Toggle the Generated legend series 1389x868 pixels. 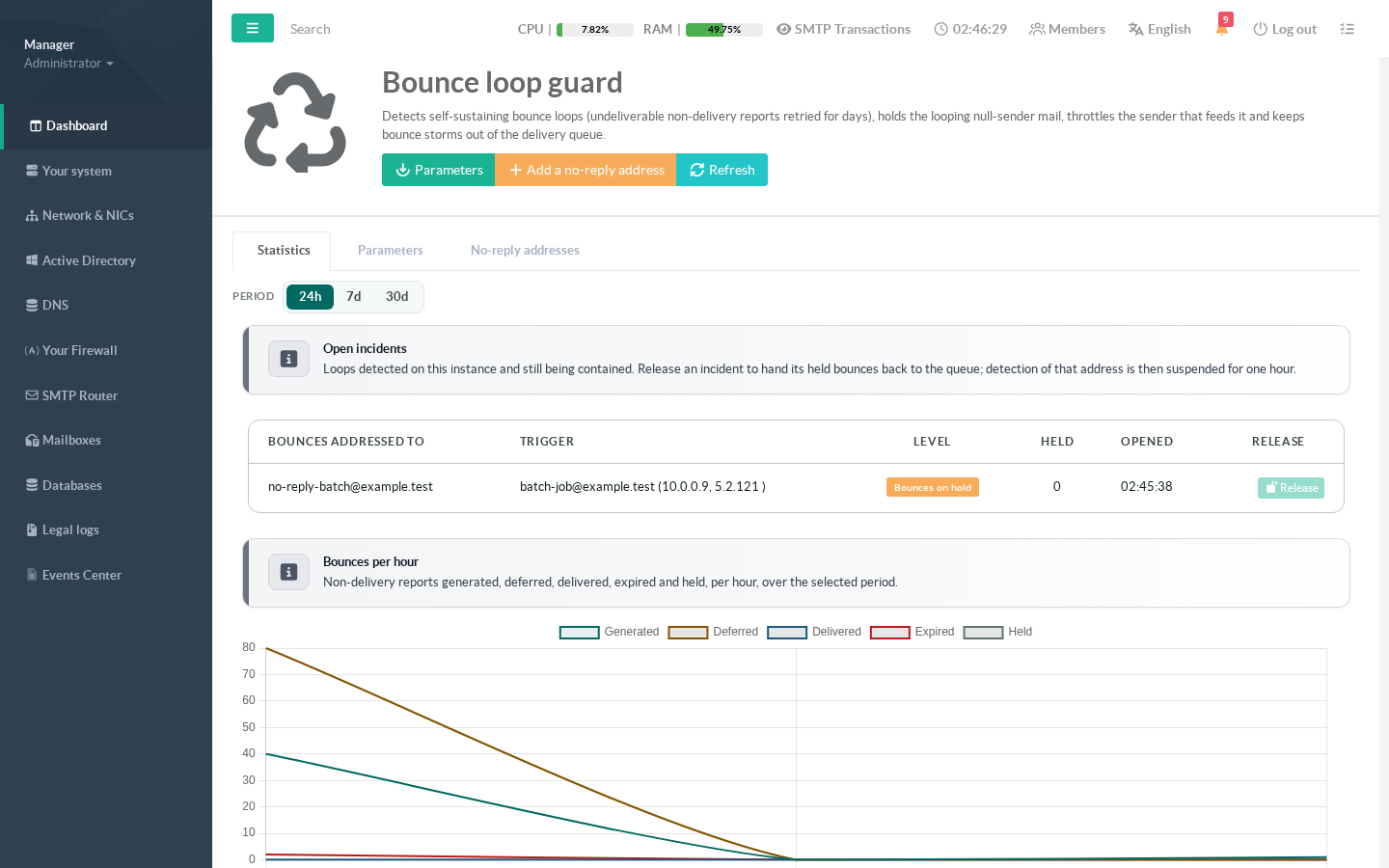(x=610, y=633)
